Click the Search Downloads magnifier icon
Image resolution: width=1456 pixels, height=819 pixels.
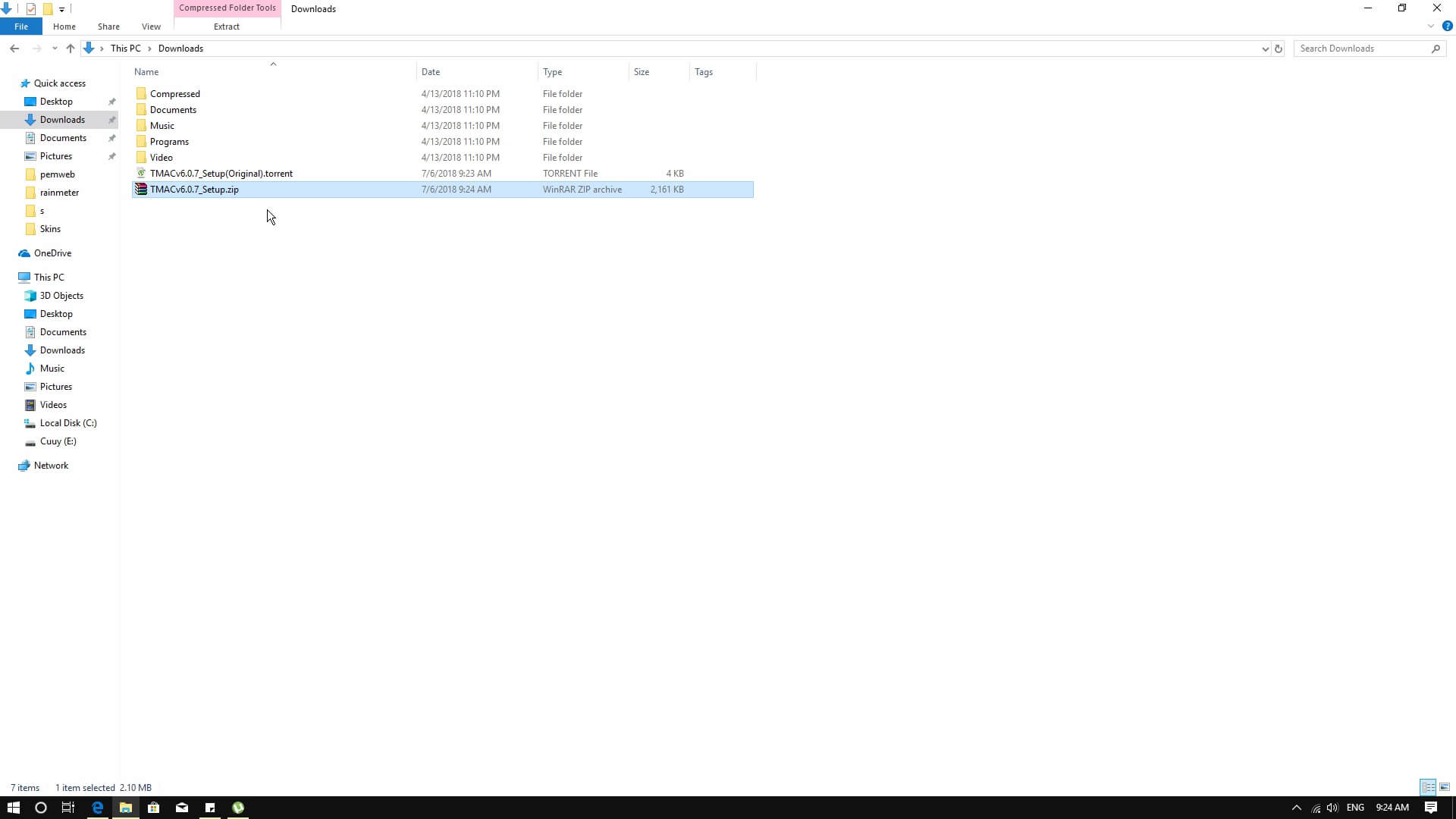coord(1436,49)
